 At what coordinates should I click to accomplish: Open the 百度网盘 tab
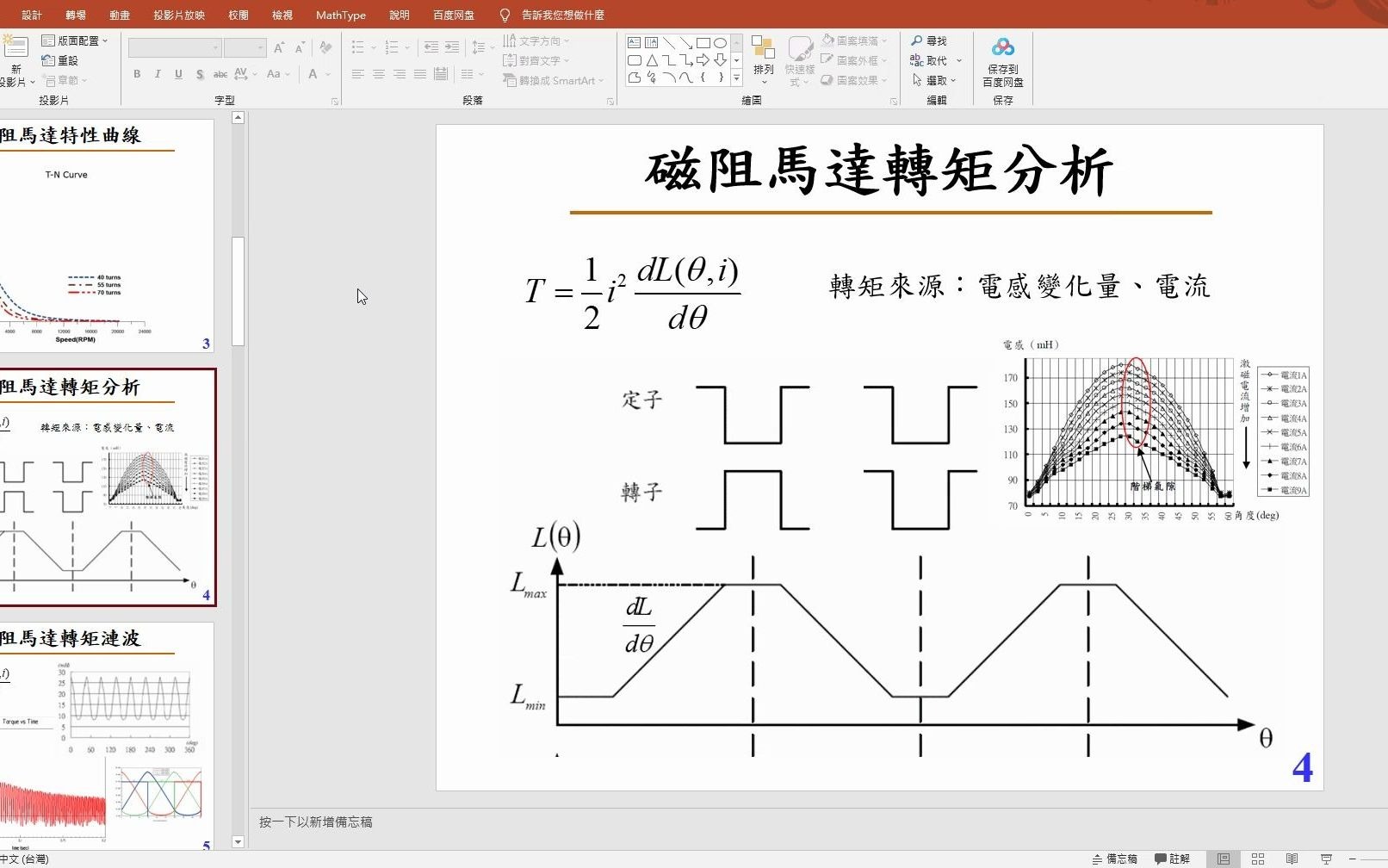pos(454,15)
